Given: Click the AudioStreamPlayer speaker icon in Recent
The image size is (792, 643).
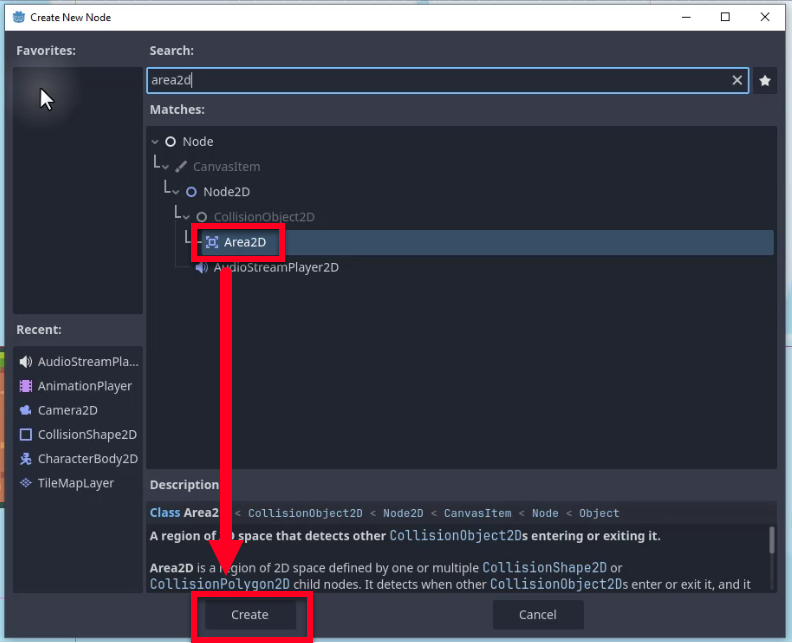Looking at the screenshot, I should [25, 362].
